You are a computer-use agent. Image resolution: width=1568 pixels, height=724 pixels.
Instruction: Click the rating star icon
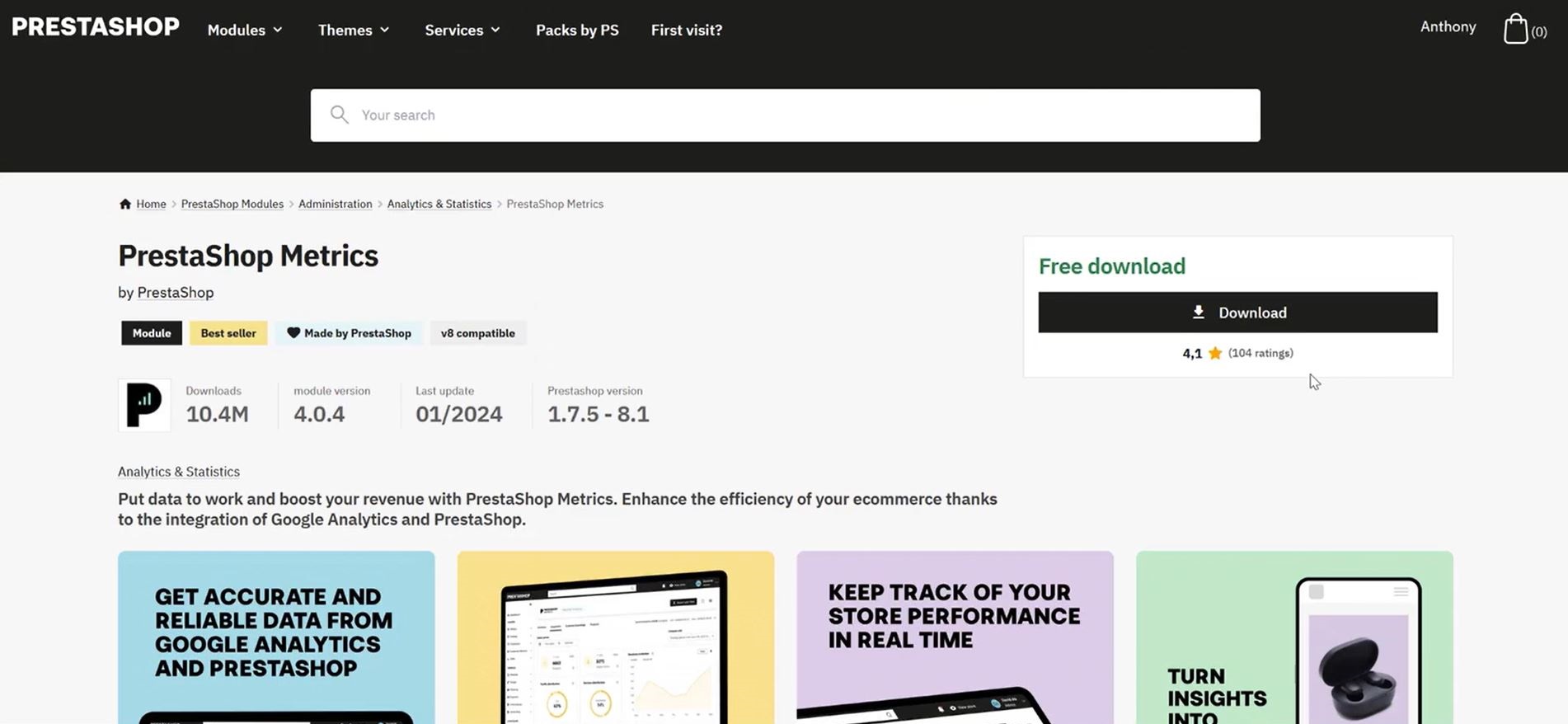[1214, 353]
